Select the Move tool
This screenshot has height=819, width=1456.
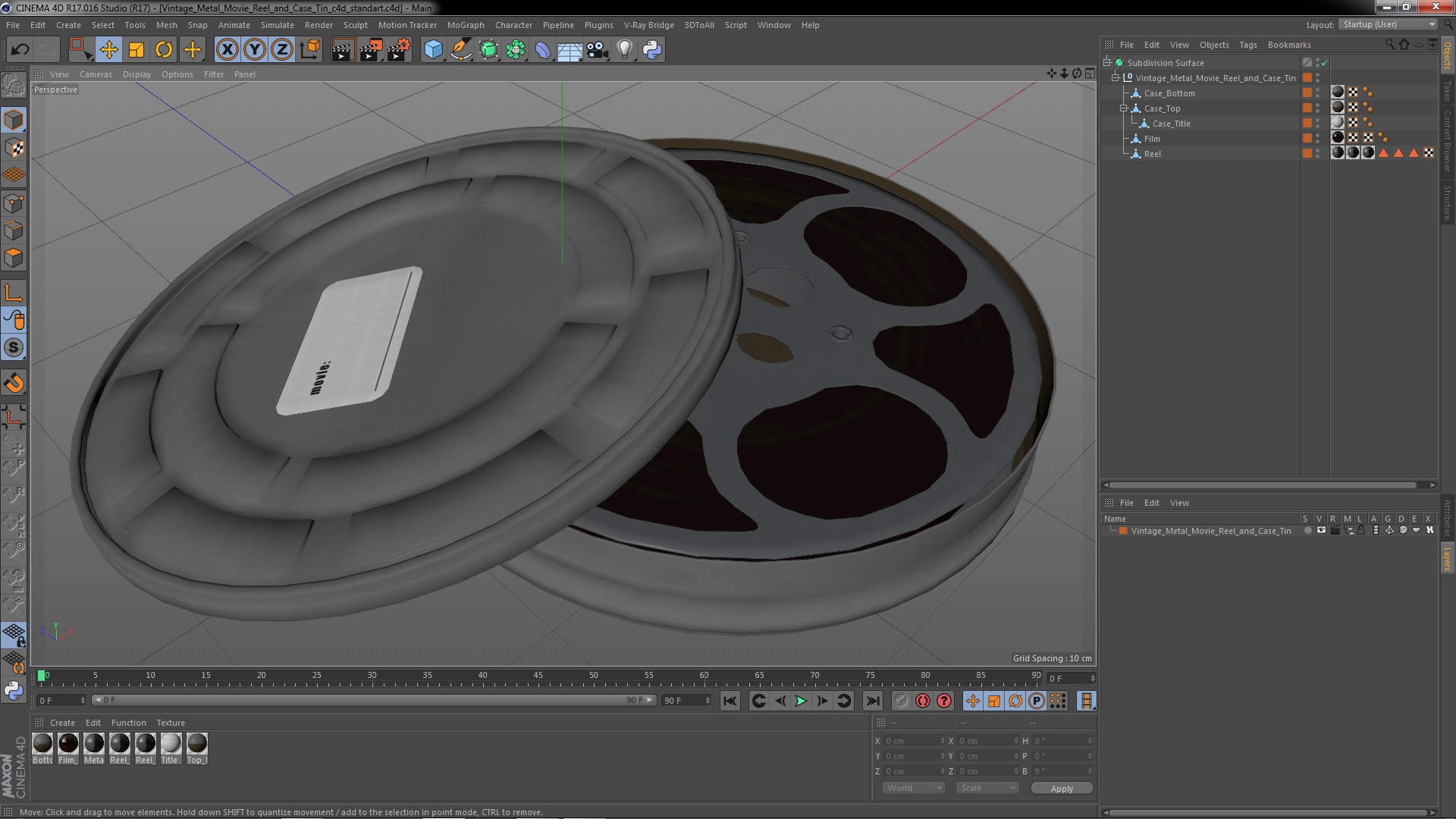pos(108,50)
